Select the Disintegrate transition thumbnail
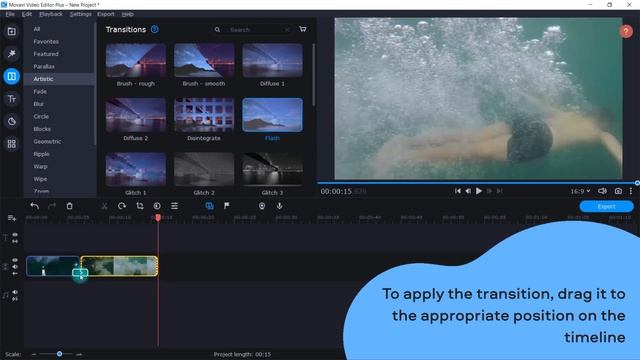Screen dimensions: 640x360 204,115
